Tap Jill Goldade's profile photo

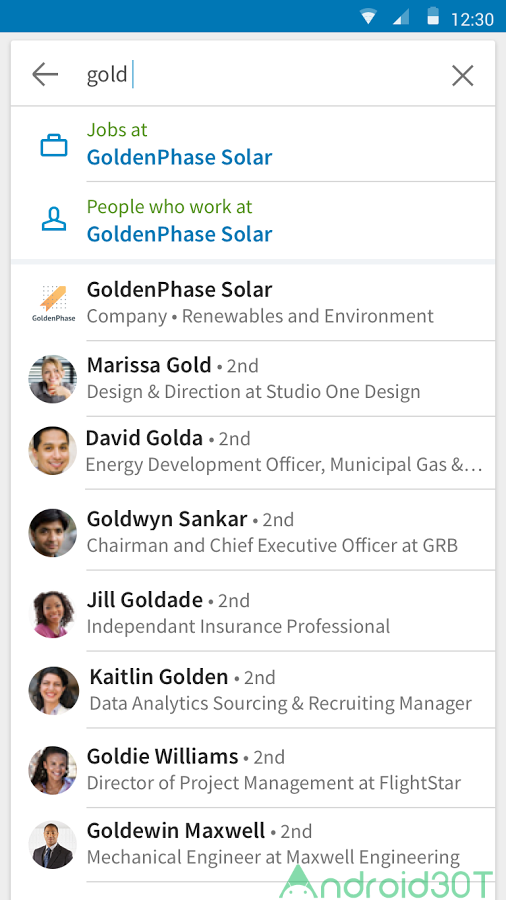click(53, 614)
